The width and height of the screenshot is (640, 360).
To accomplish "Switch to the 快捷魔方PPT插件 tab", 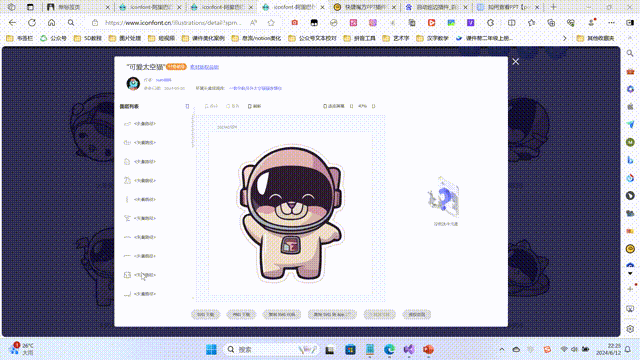I will point(364,7).
